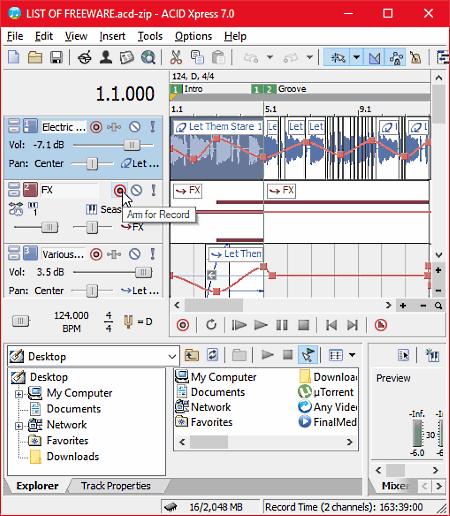Click the Publish person icon in toolbar
The image size is (450, 516).
pos(106,57)
